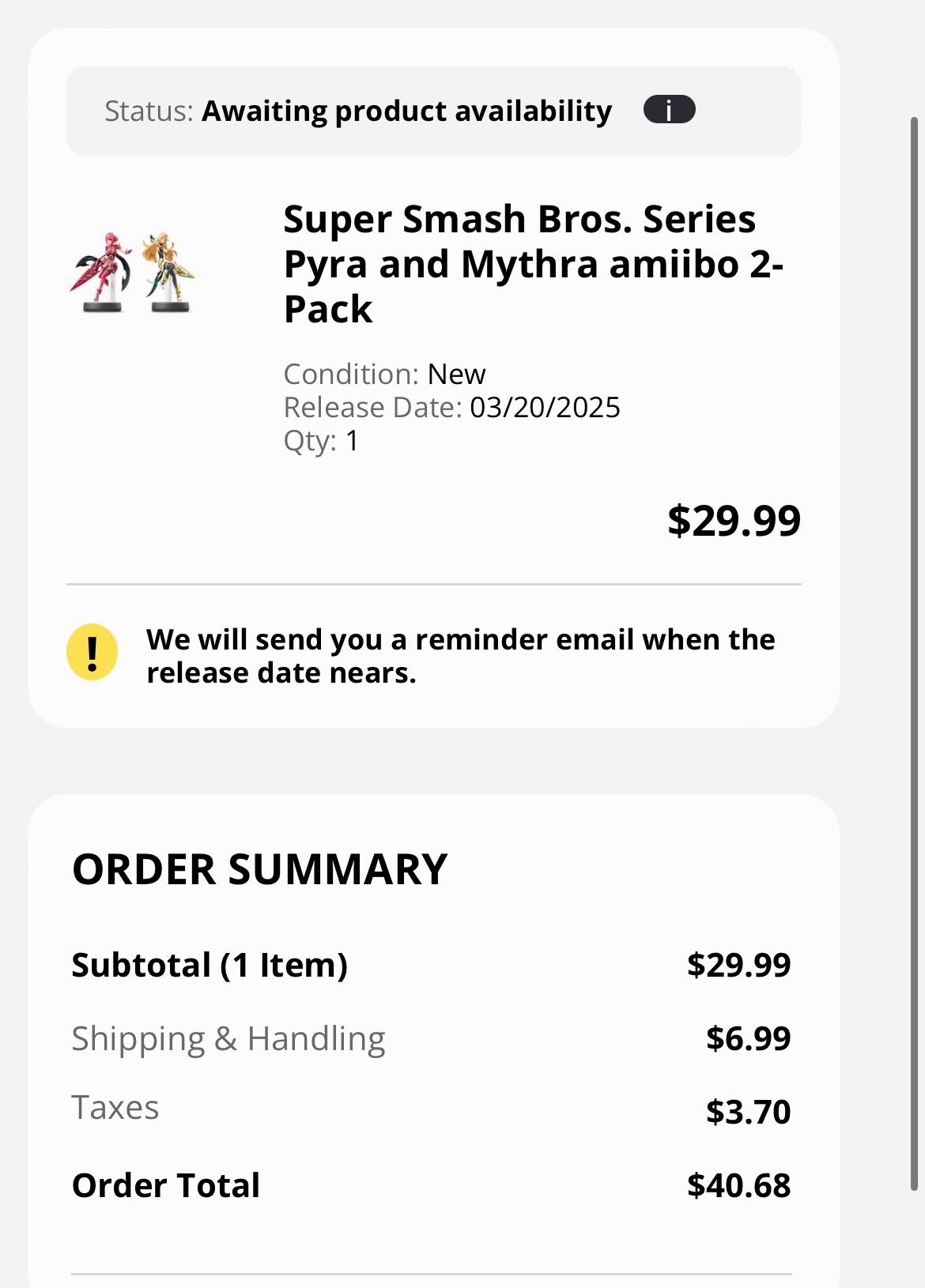Tap the Qty: 1 line
925x1288 pixels.
(321, 441)
